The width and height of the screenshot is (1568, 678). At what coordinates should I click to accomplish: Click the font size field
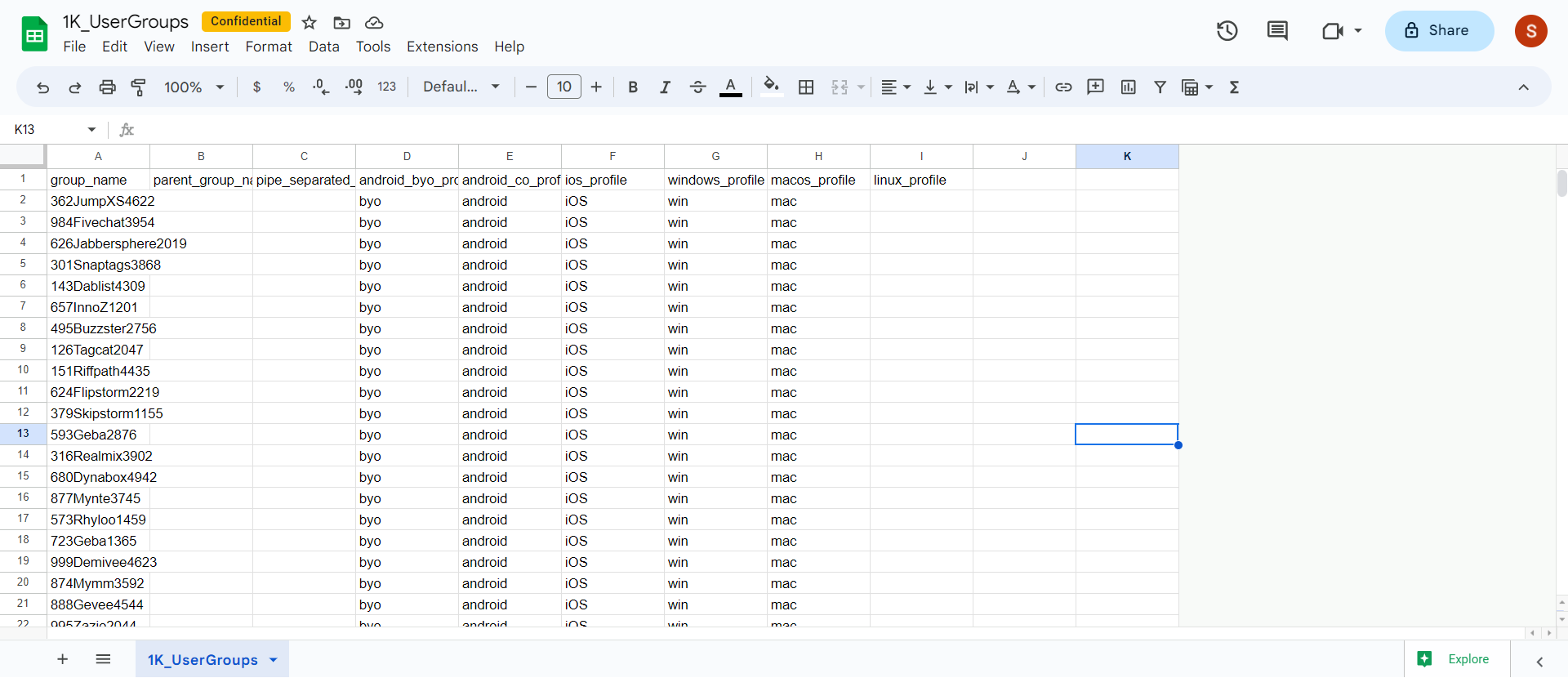coord(564,87)
